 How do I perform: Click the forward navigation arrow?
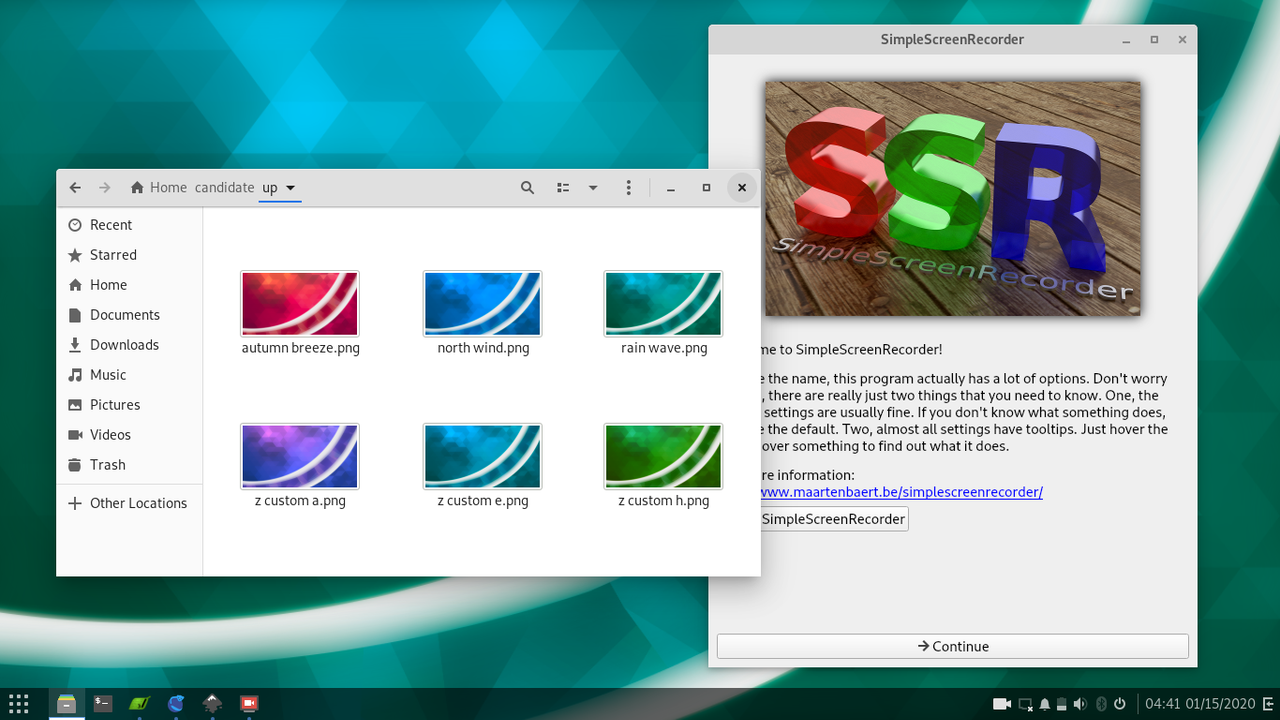(x=104, y=188)
